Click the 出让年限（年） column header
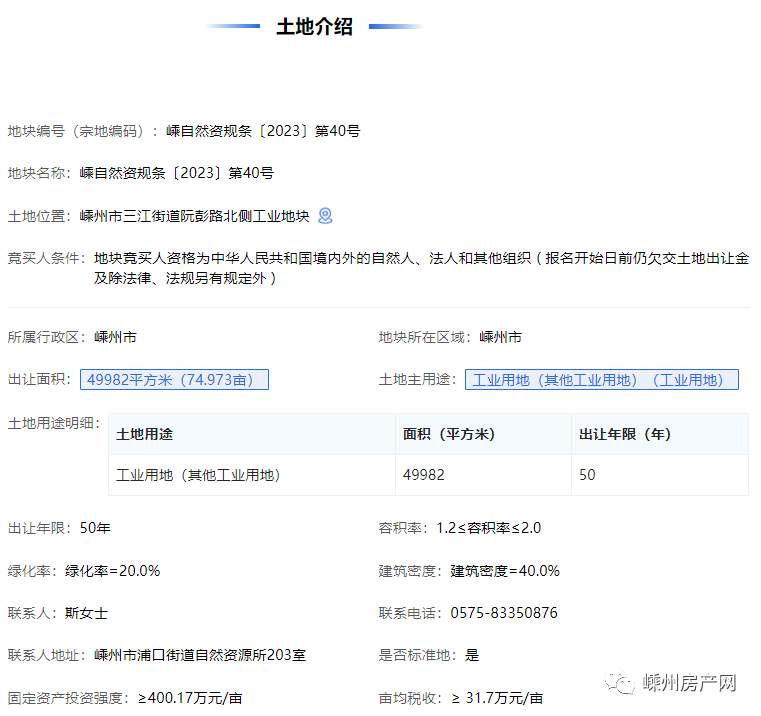The height and width of the screenshot is (716, 761). click(625, 434)
